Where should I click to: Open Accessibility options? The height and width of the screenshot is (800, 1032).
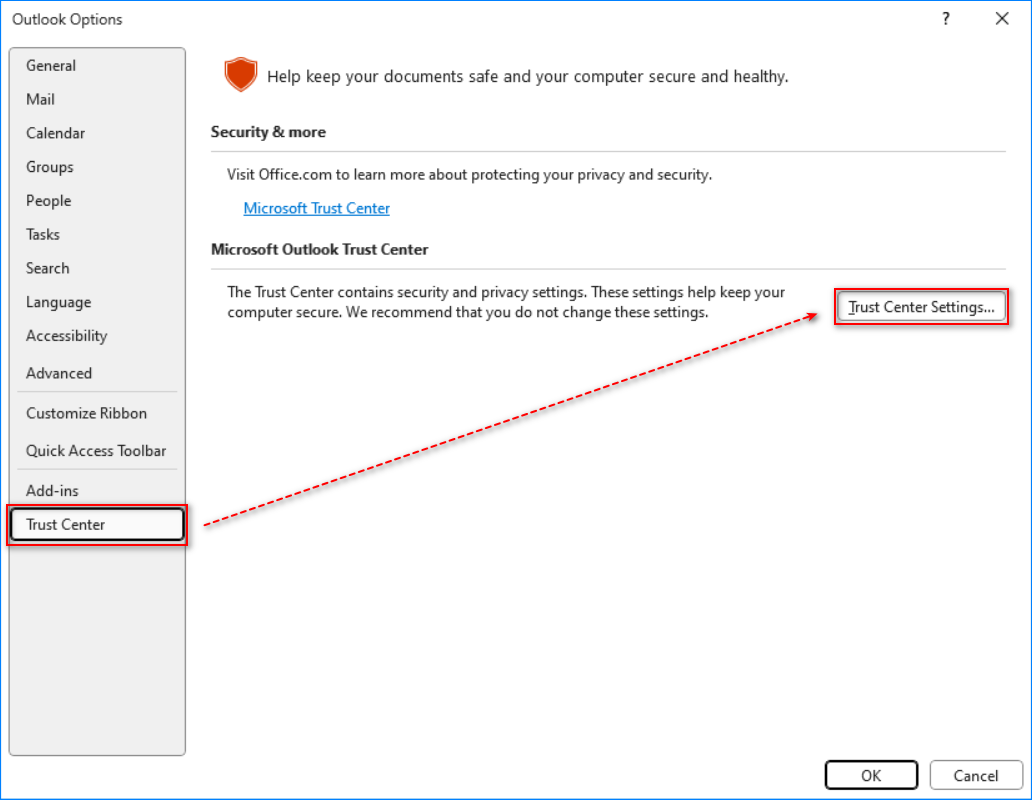coord(97,336)
